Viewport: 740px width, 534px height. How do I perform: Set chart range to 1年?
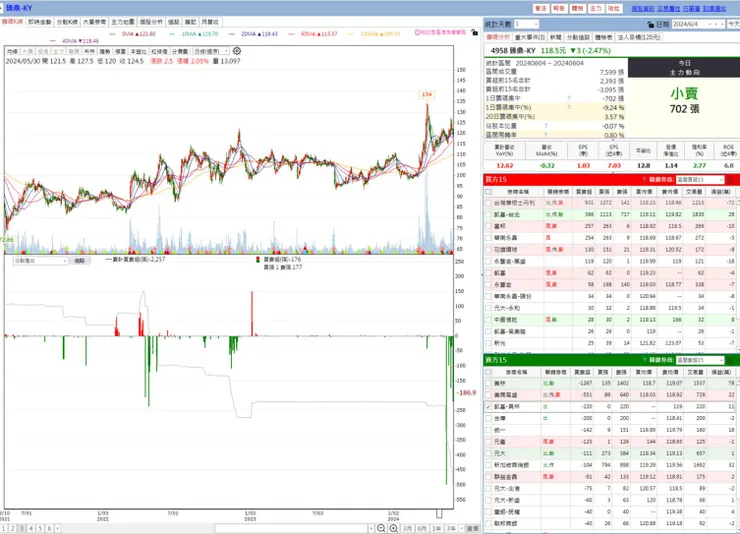[437, 529]
